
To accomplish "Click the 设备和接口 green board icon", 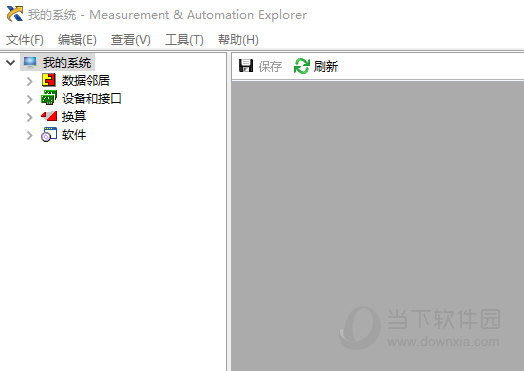I will 49,98.
